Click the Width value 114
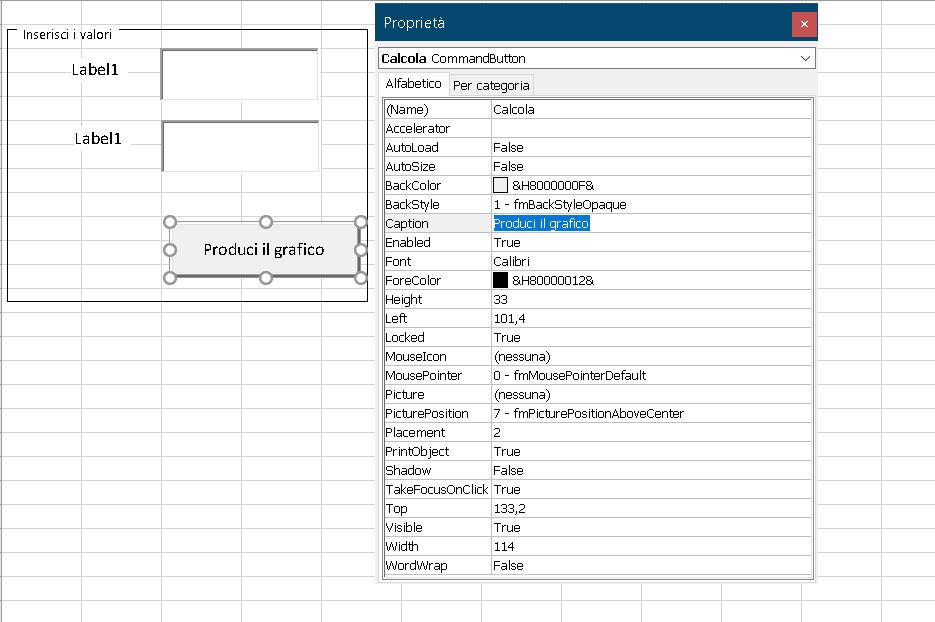The height and width of the screenshot is (622, 935). point(651,547)
